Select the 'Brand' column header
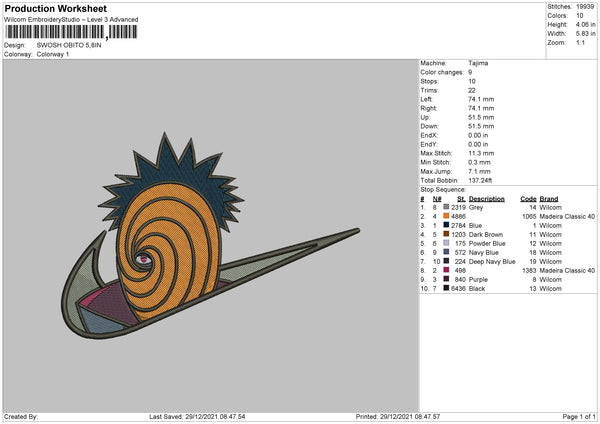 point(549,199)
